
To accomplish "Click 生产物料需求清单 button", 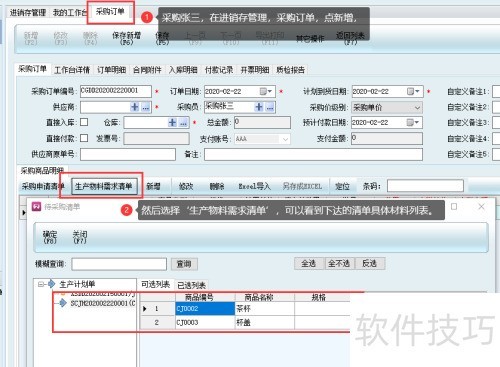I will tap(104, 186).
